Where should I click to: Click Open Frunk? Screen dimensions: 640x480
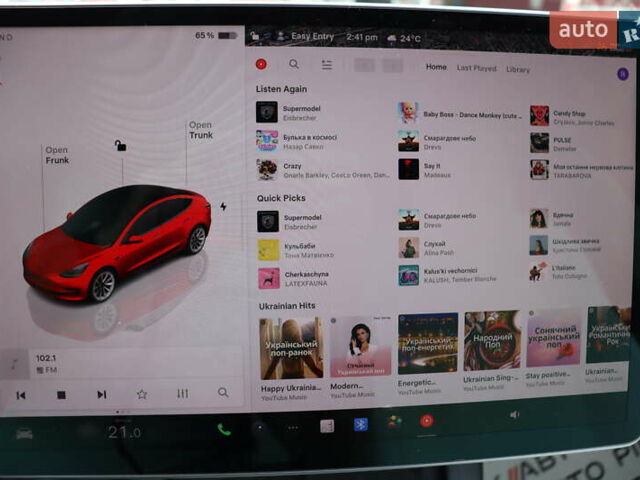57,155
